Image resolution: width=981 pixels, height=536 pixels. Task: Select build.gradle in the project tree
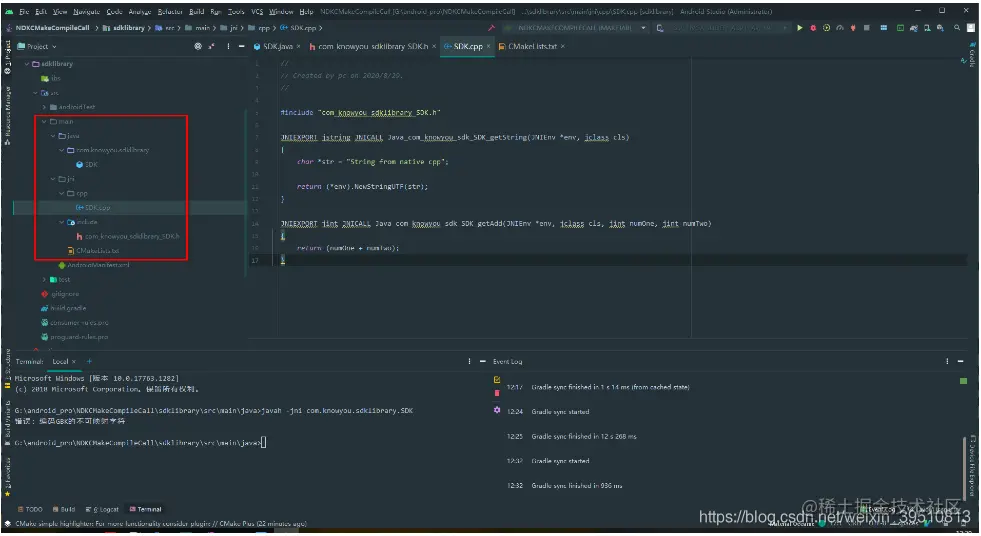[x=64, y=308]
